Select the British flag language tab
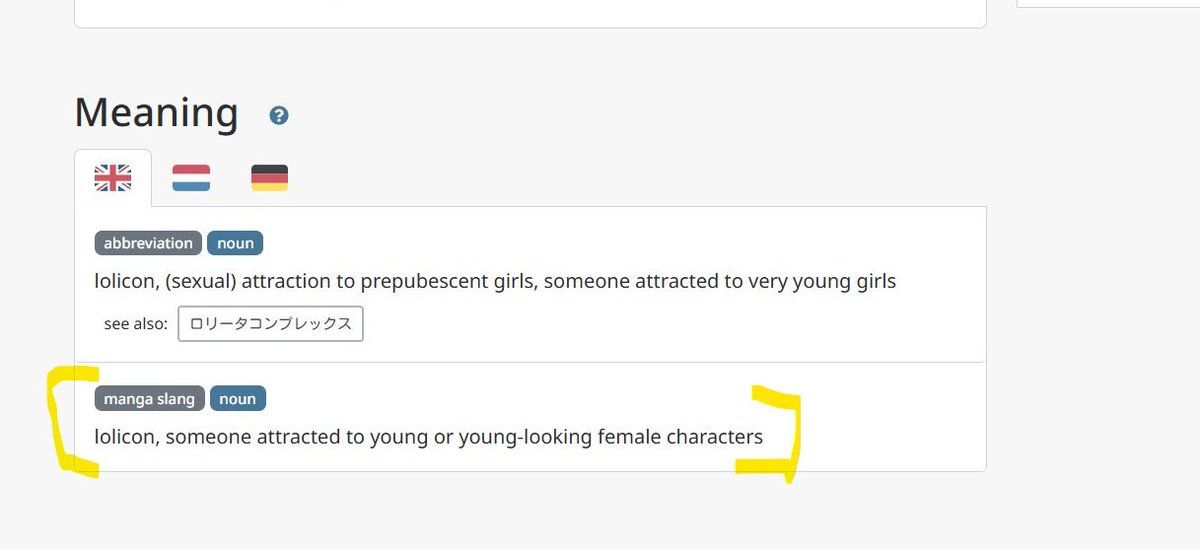The height and width of the screenshot is (549, 1200). tap(113, 178)
